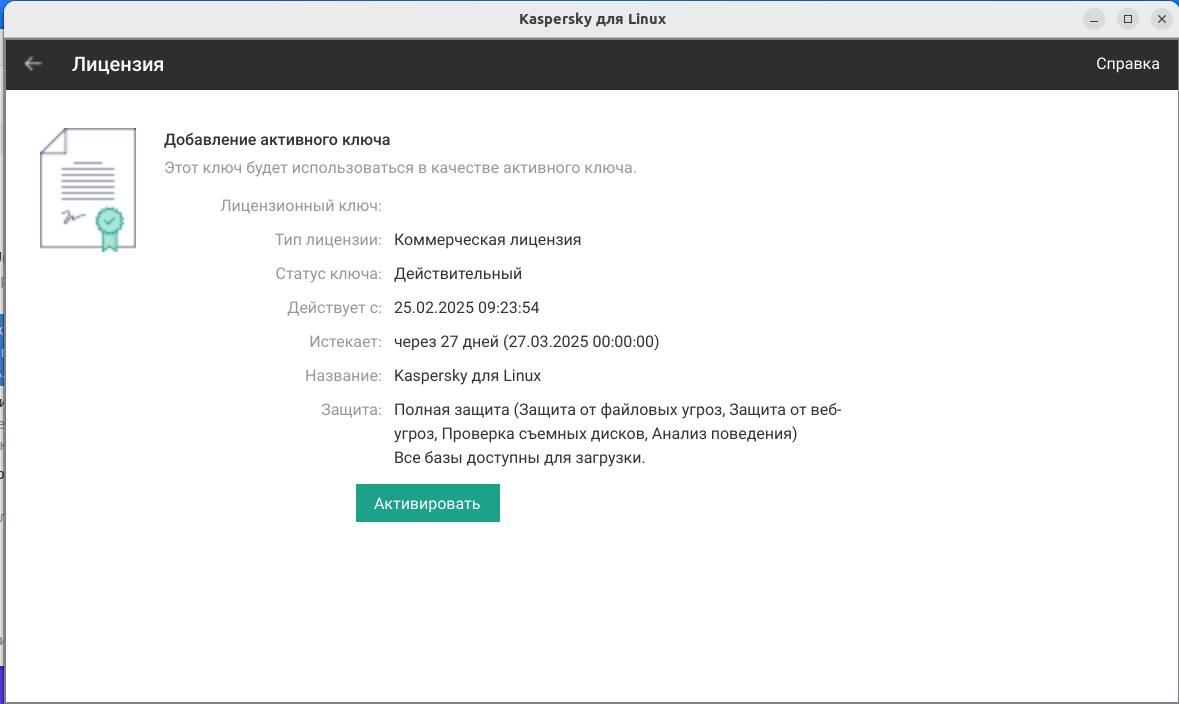Click the Статус ключа label
This screenshot has height=704, width=1179.
pos(329,274)
